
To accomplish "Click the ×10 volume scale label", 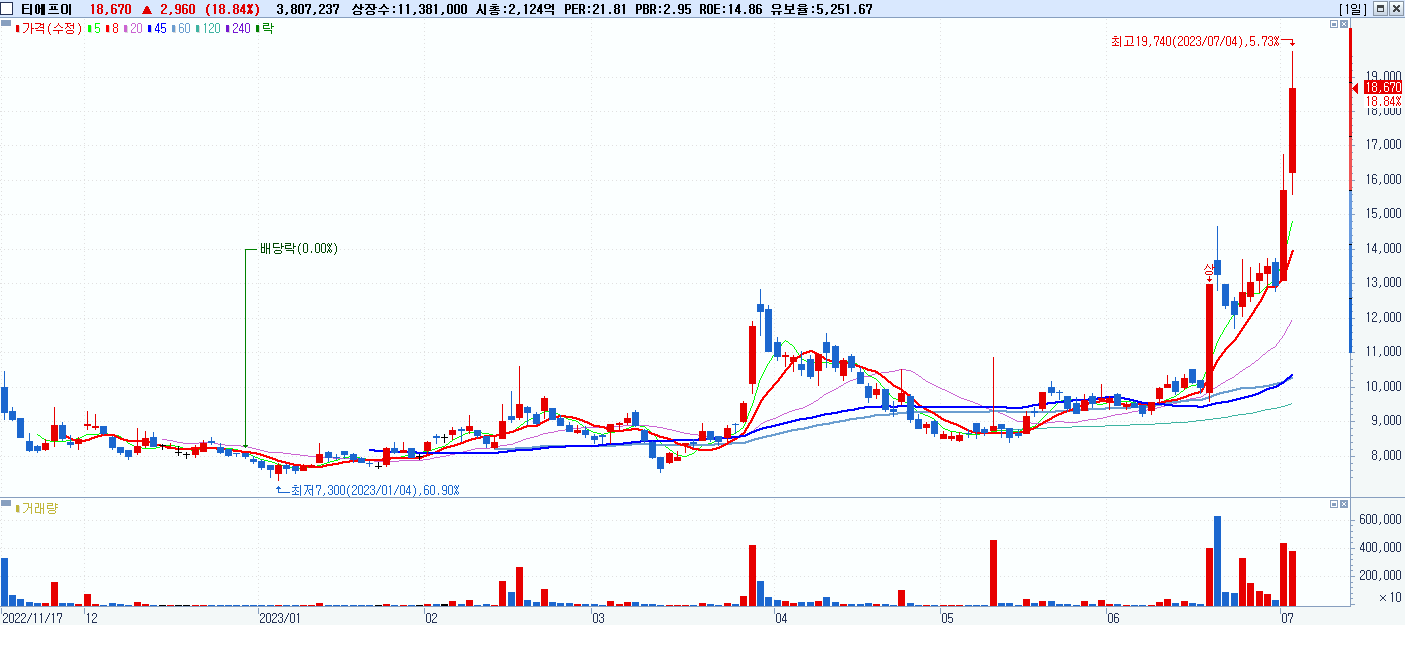I will coord(1389,597).
